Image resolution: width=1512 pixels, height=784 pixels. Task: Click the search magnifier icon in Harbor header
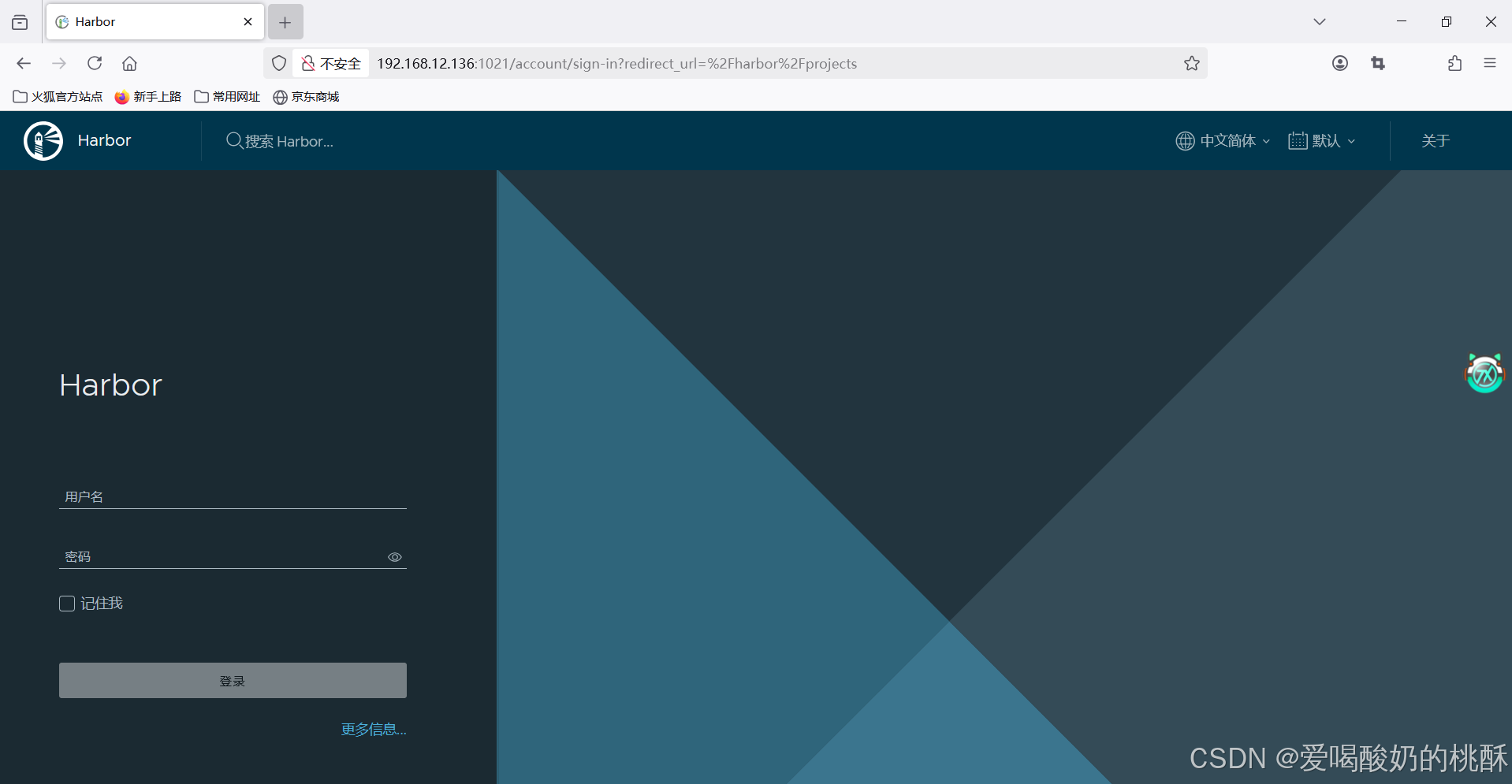click(x=234, y=141)
